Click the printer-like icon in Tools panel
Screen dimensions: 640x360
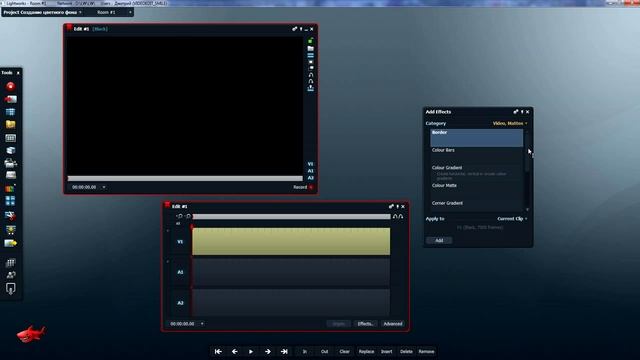pos(11,163)
